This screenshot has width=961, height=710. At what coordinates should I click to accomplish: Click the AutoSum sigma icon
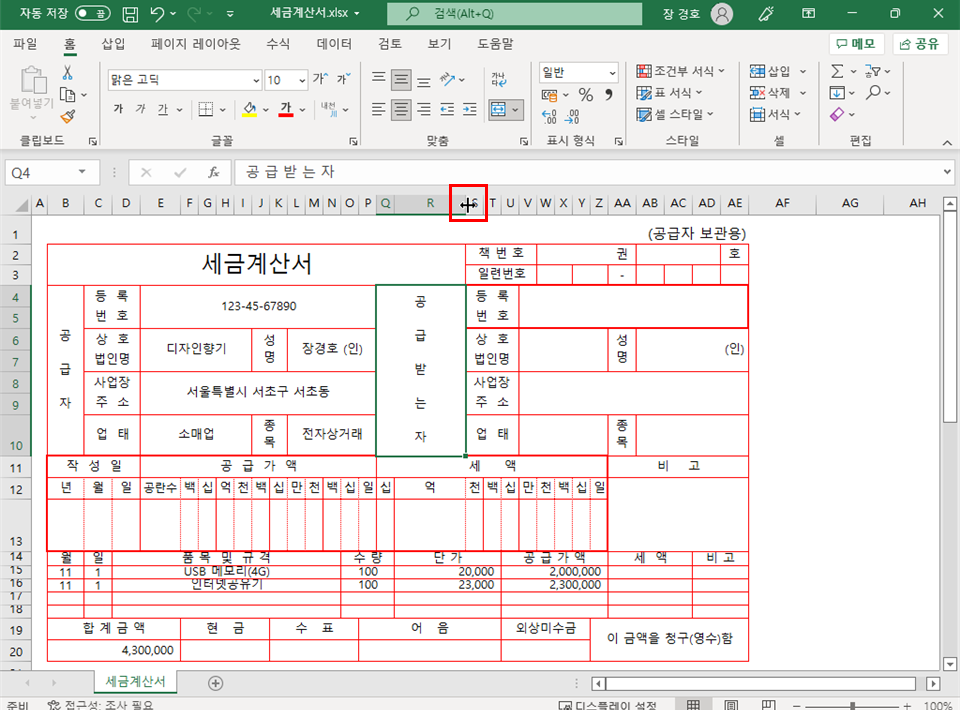[x=837, y=71]
